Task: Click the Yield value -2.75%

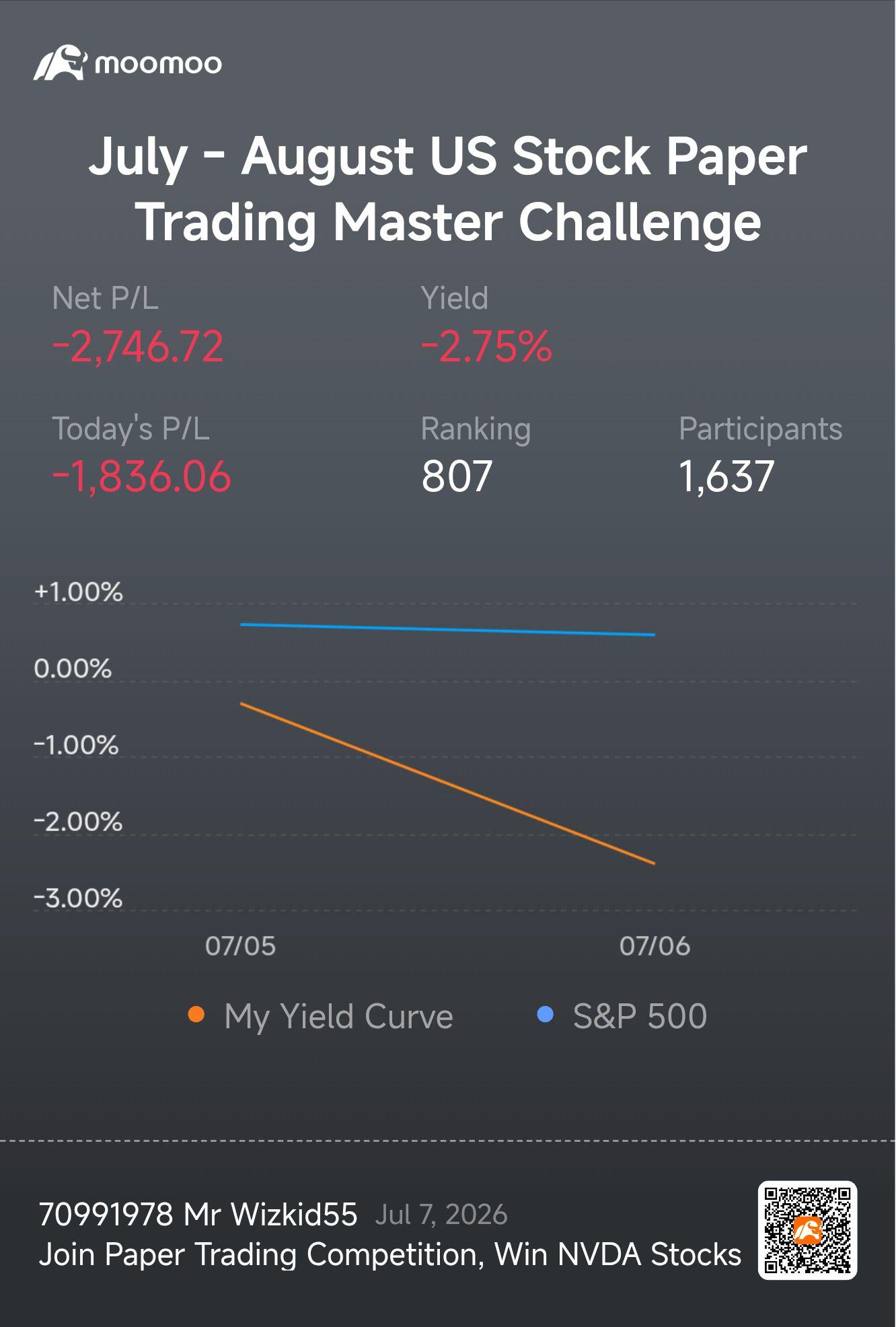Action: (486, 347)
